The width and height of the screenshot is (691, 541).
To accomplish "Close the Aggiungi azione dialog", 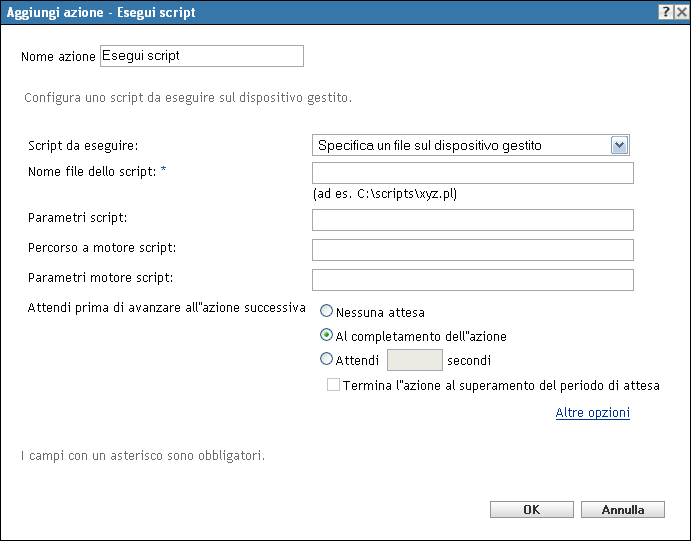I will [679, 11].
